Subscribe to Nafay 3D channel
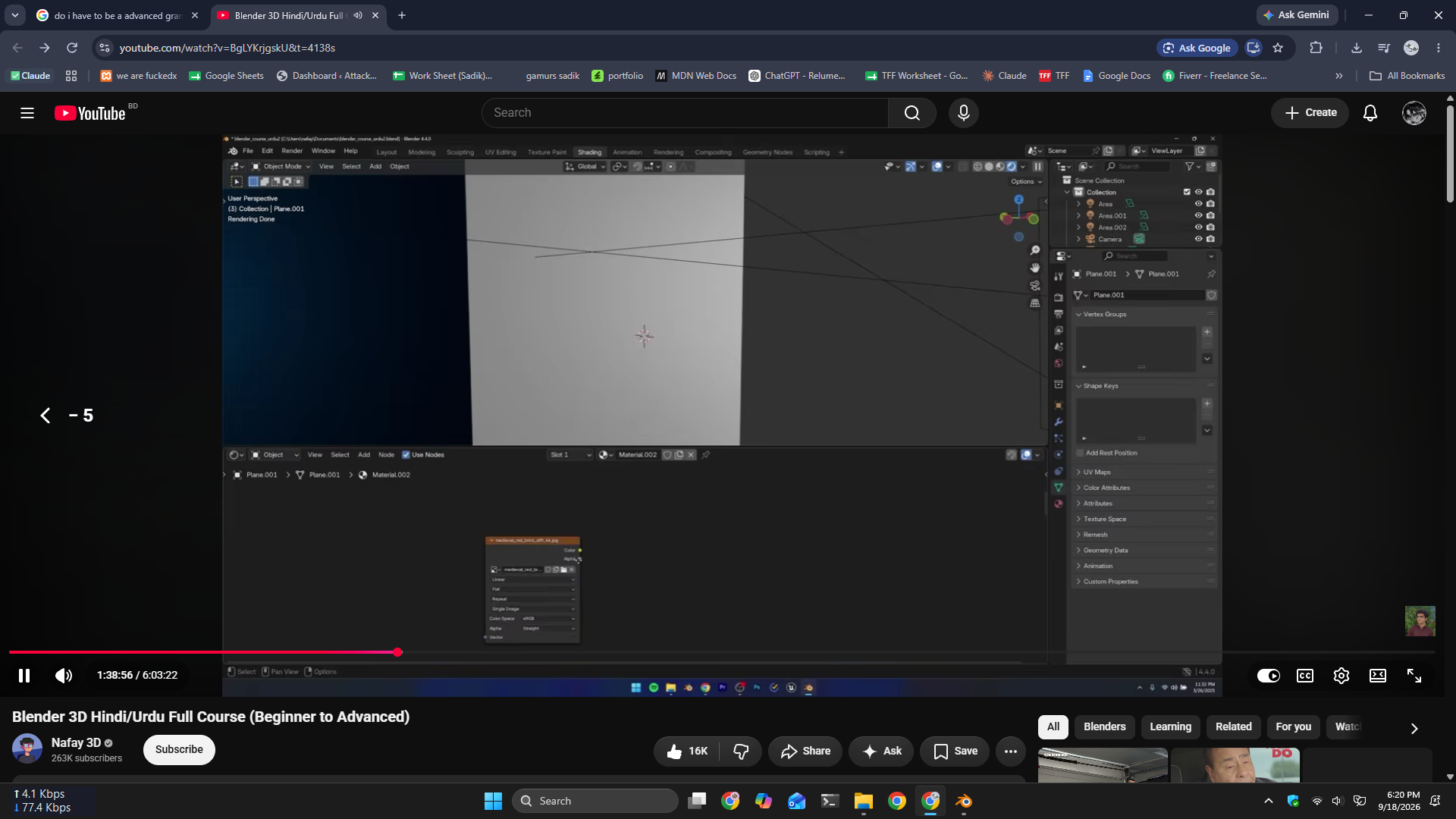This screenshot has width=1456, height=819. [179, 750]
